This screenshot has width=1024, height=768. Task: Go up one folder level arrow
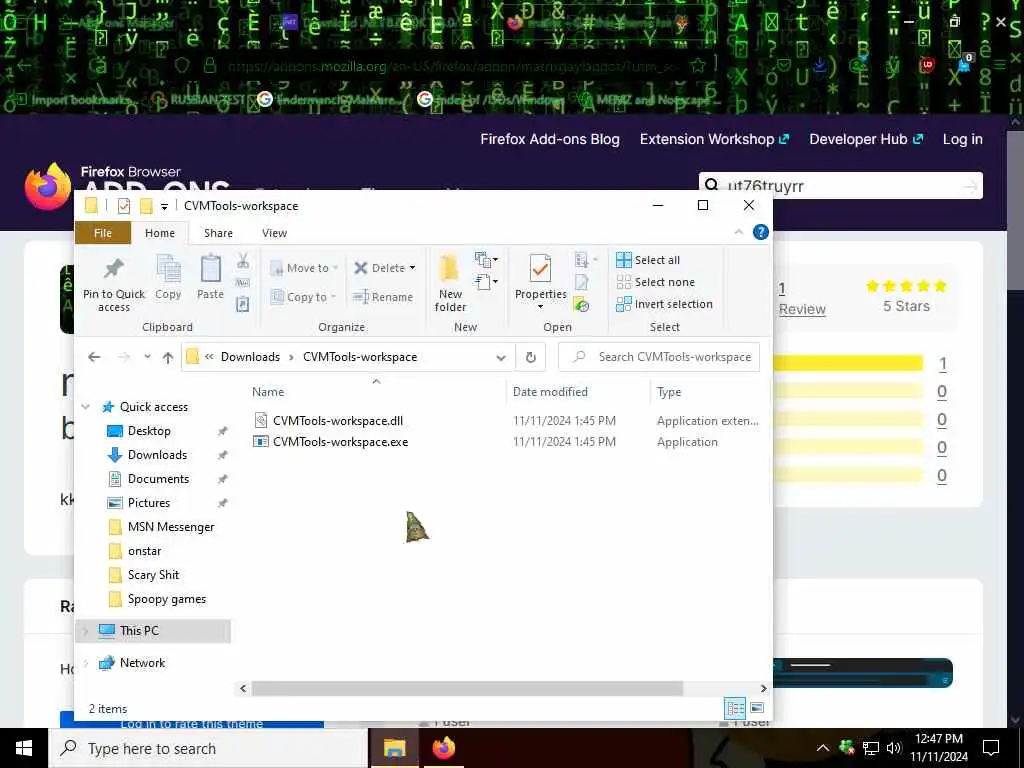[x=168, y=357]
